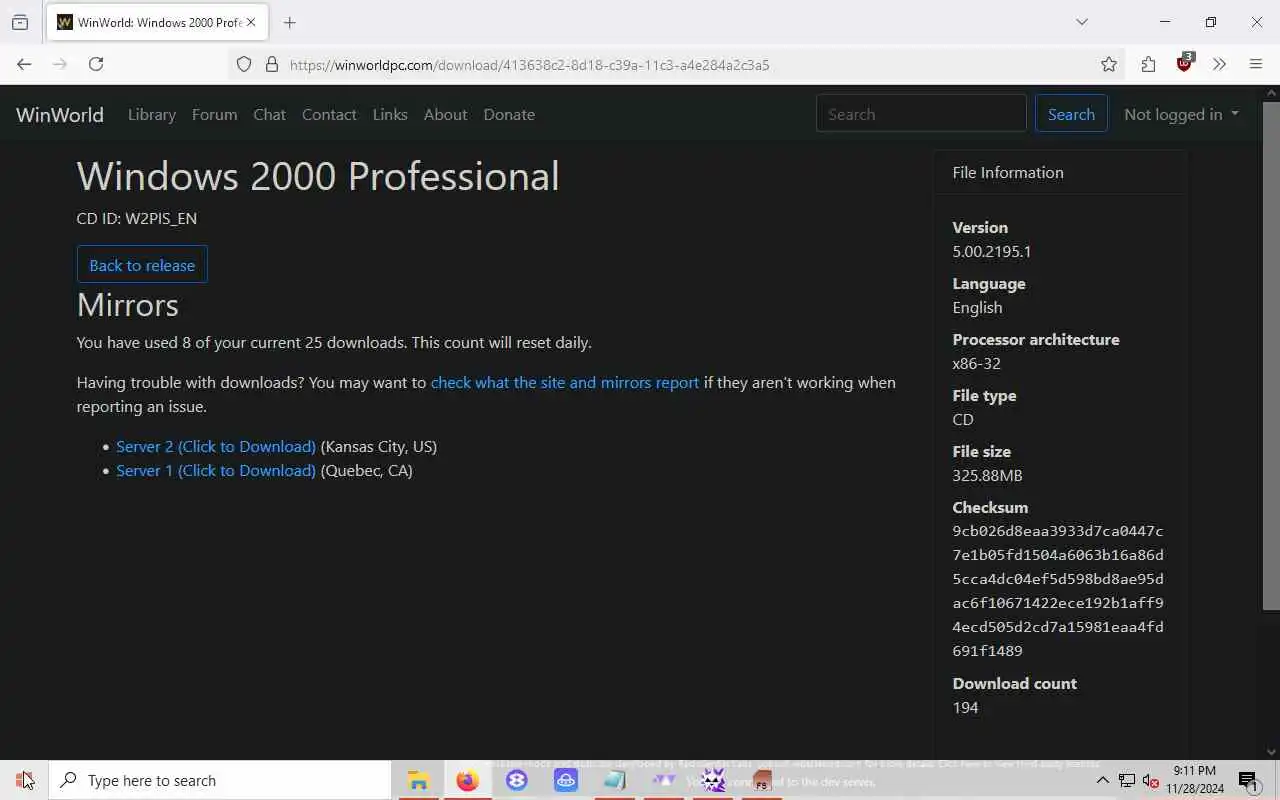List all tabs dropdown arrow
Viewport: 1280px width, 800px height.
coord(1082,22)
